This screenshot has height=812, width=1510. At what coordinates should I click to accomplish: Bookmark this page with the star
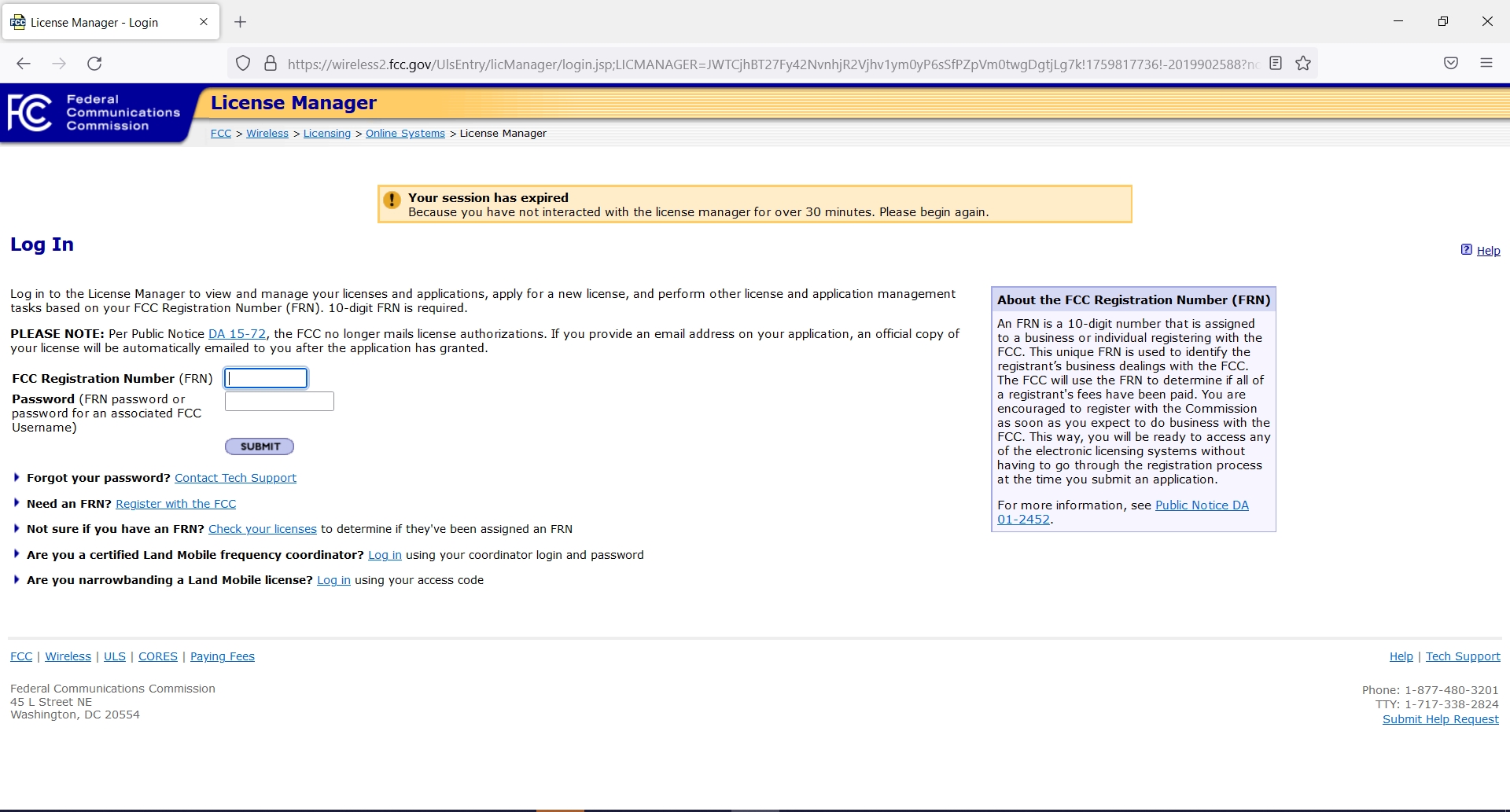1303,63
